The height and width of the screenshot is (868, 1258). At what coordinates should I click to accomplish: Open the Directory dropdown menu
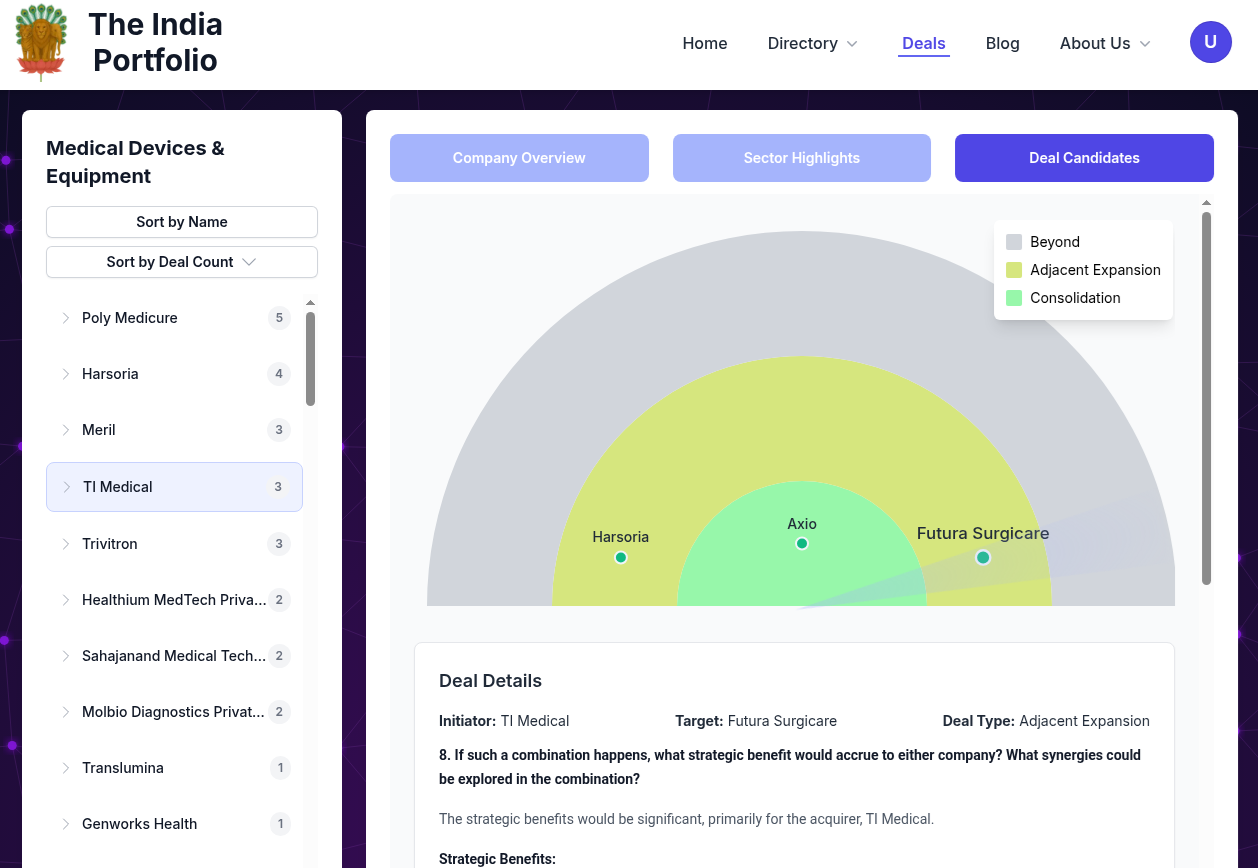812,43
